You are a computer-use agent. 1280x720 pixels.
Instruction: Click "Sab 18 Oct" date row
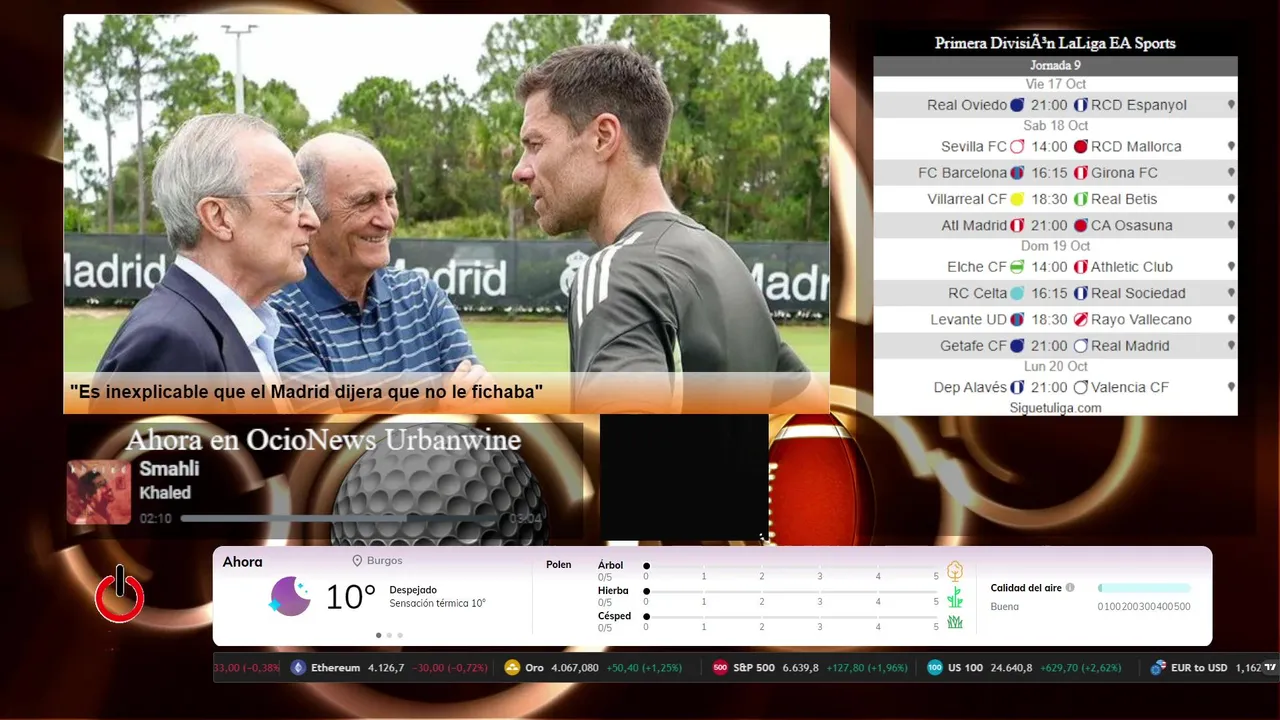point(1055,126)
